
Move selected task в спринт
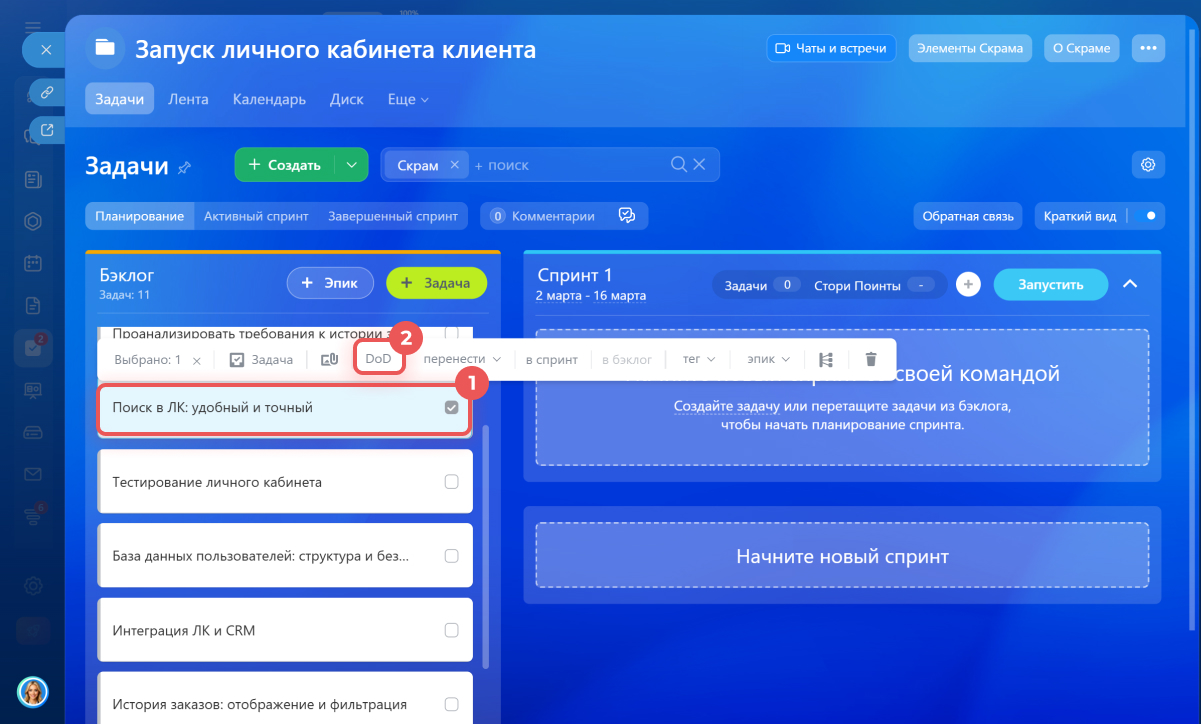pyautogui.click(x=551, y=359)
